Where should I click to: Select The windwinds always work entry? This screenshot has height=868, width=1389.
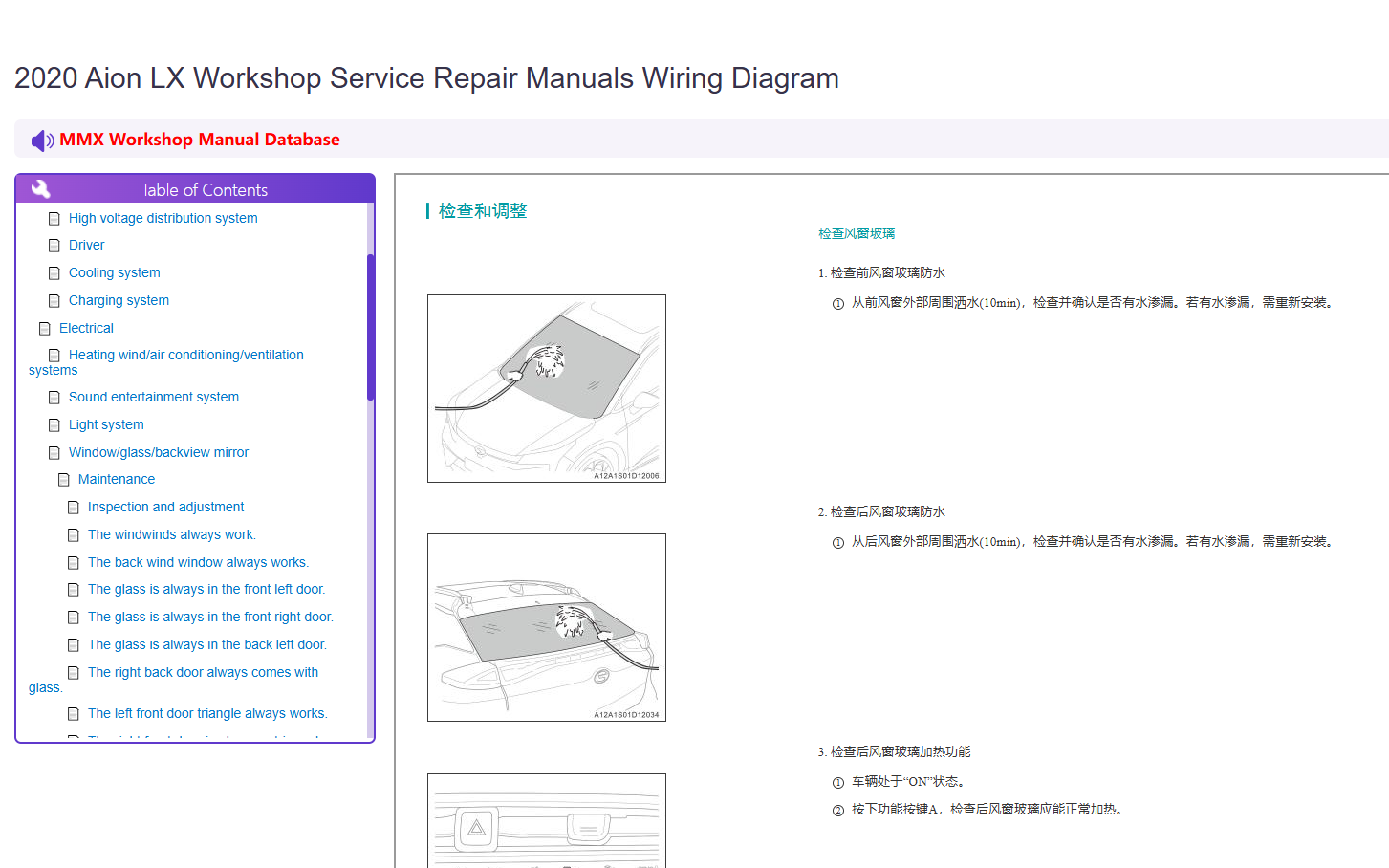(x=172, y=534)
